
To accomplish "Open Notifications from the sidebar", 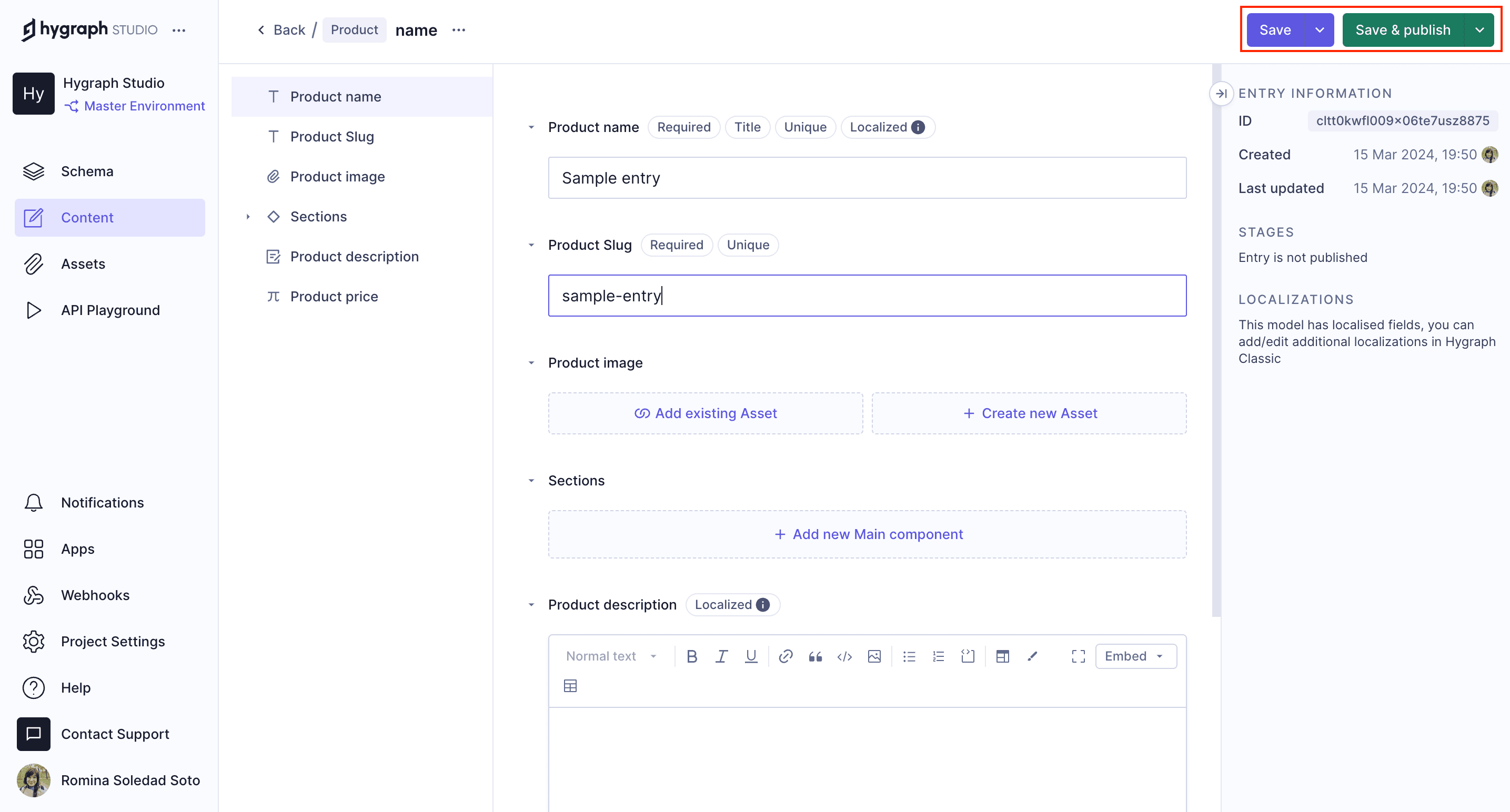I will click(x=102, y=502).
